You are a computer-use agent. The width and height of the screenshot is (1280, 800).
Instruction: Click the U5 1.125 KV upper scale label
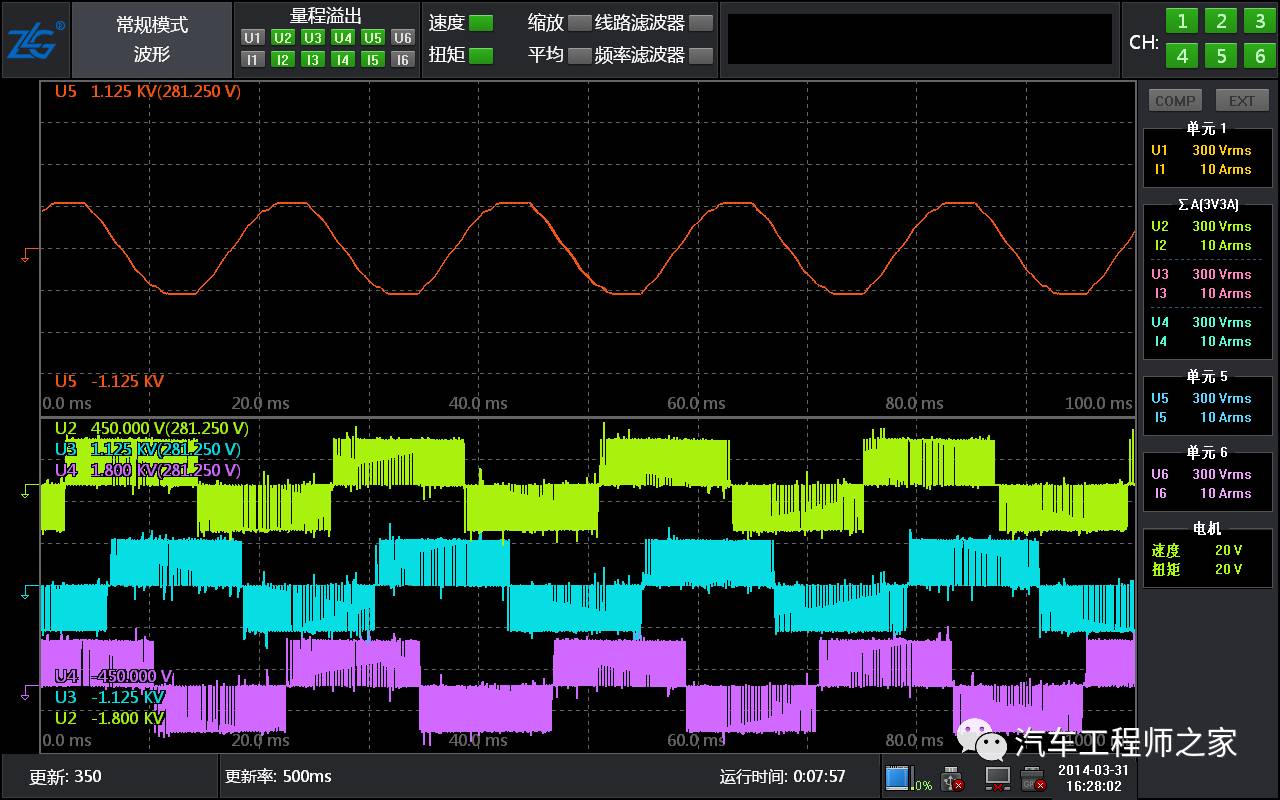[147, 91]
